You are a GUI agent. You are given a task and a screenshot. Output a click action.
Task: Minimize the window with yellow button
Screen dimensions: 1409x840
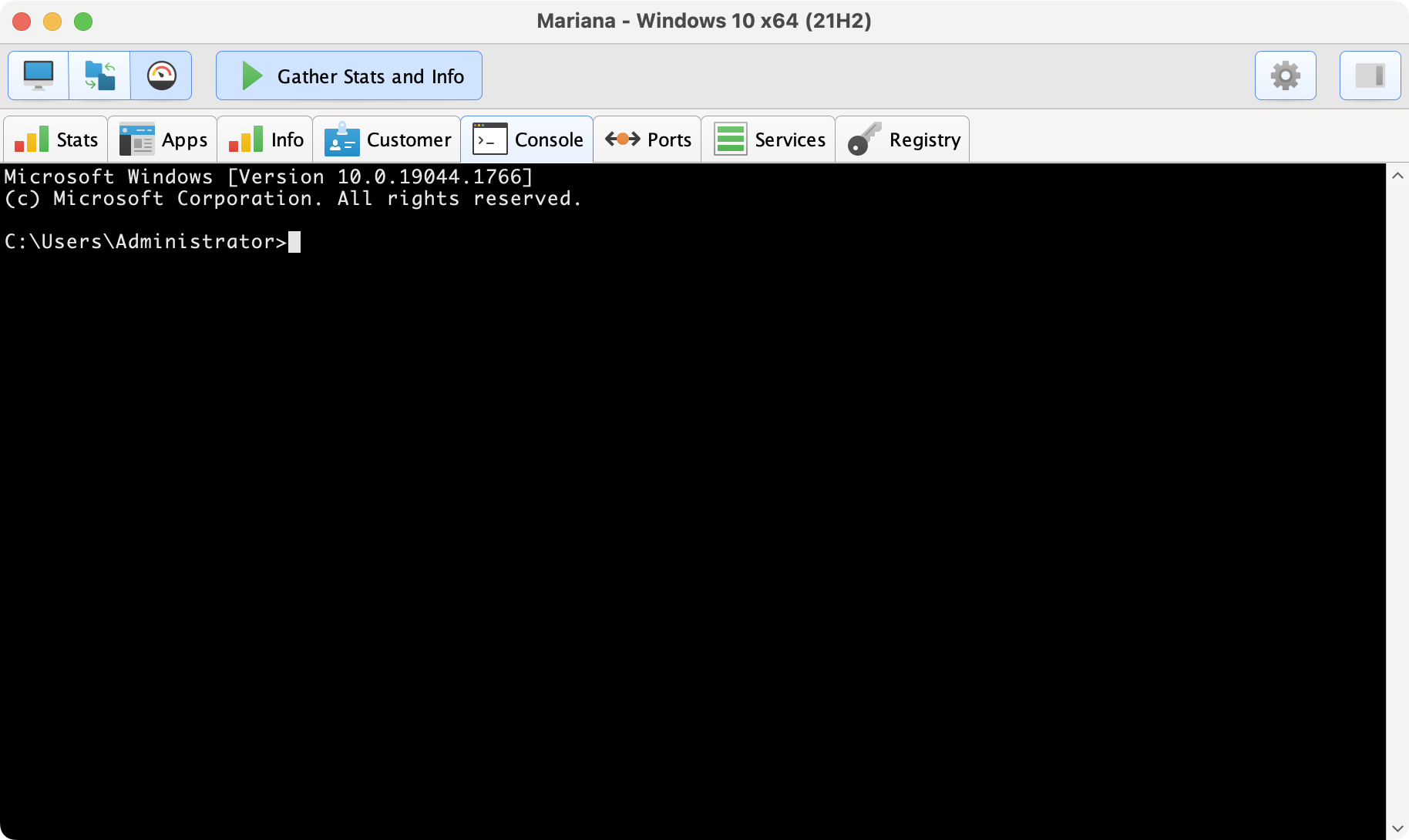52,22
